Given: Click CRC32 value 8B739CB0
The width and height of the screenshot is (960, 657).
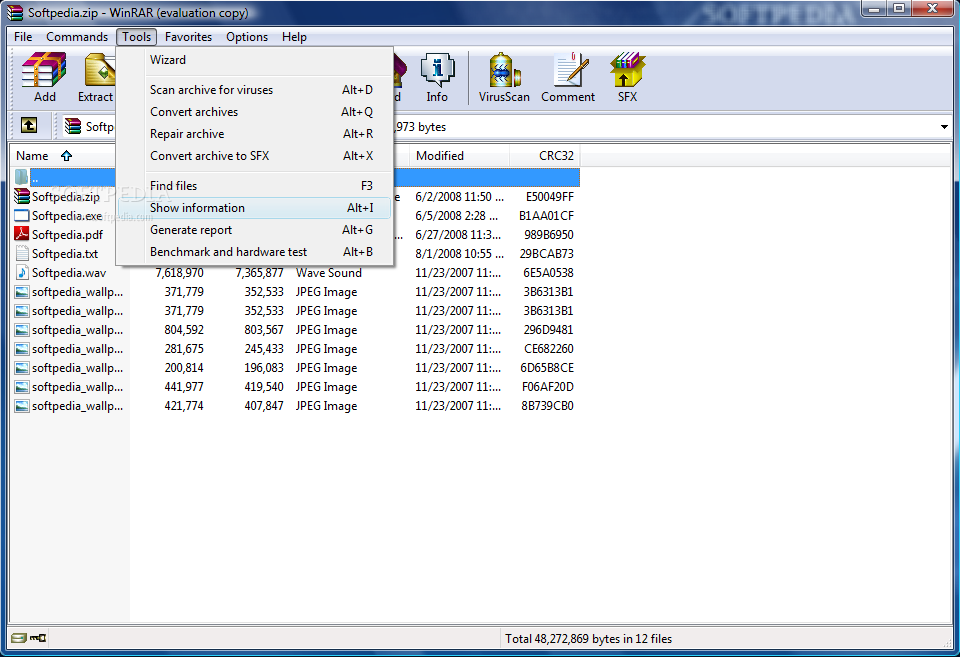Looking at the screenshot, I should click(547, 406).
